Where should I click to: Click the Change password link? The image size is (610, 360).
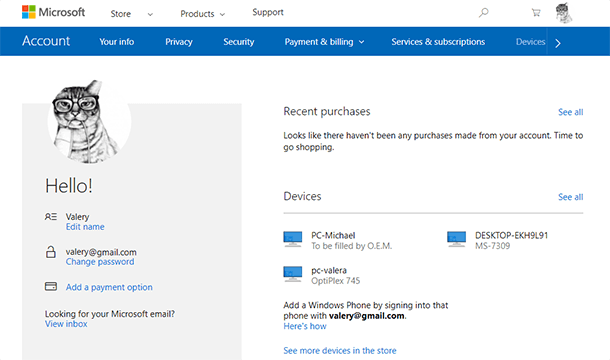[100, 262]
